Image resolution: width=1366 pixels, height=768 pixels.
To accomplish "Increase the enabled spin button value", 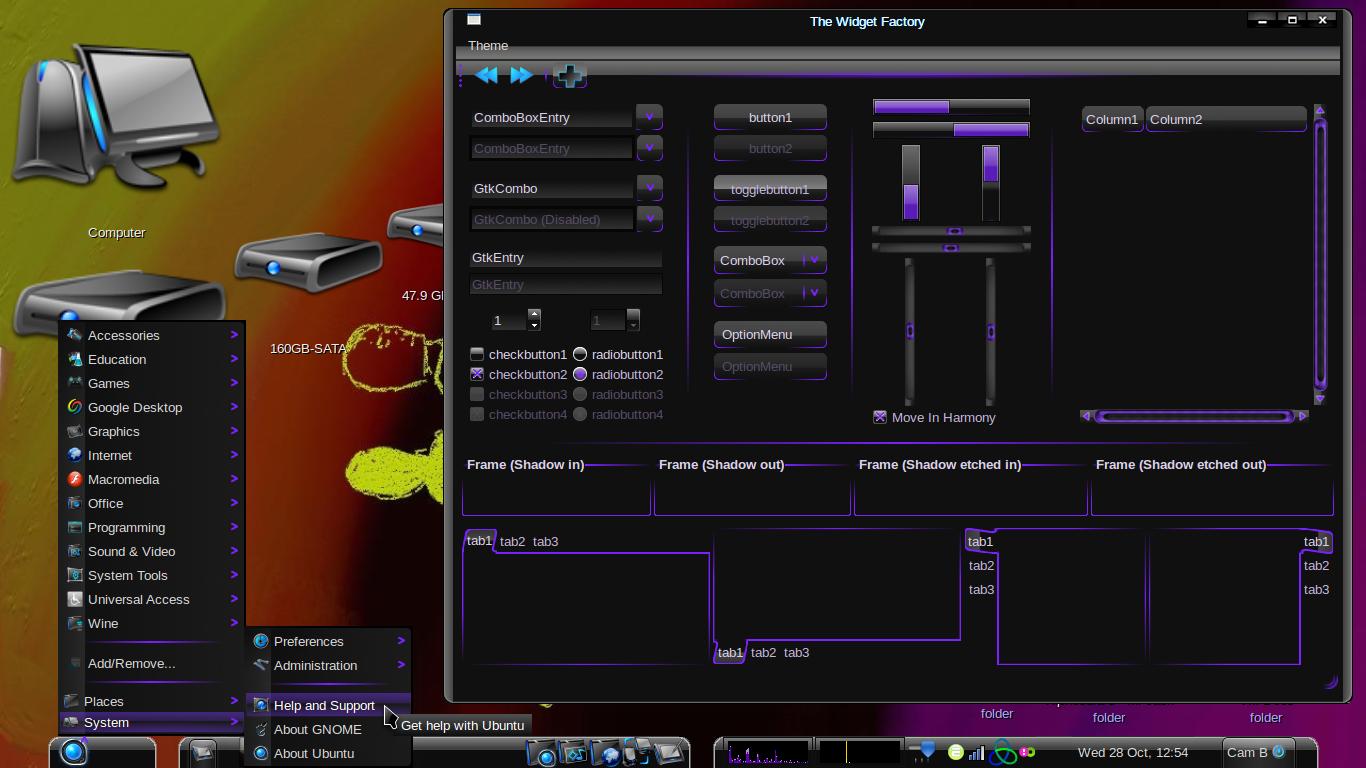I will coord(534,314).
